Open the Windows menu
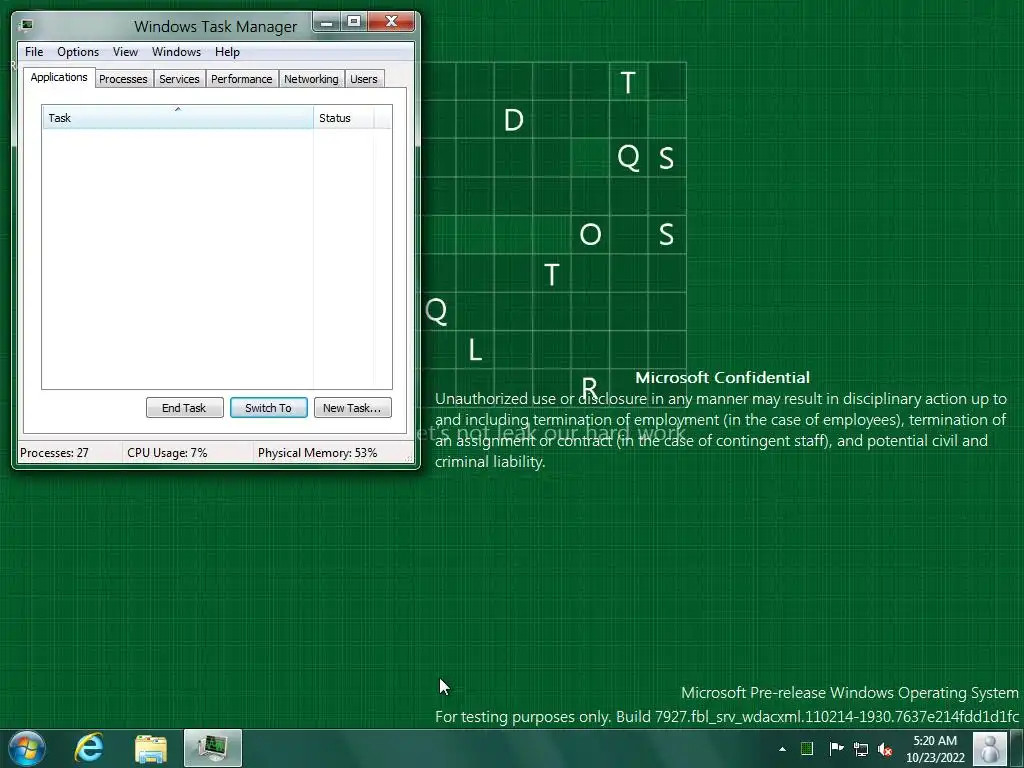The height and width of the screenshot is (768, 1024). click(x=176, y=52)
